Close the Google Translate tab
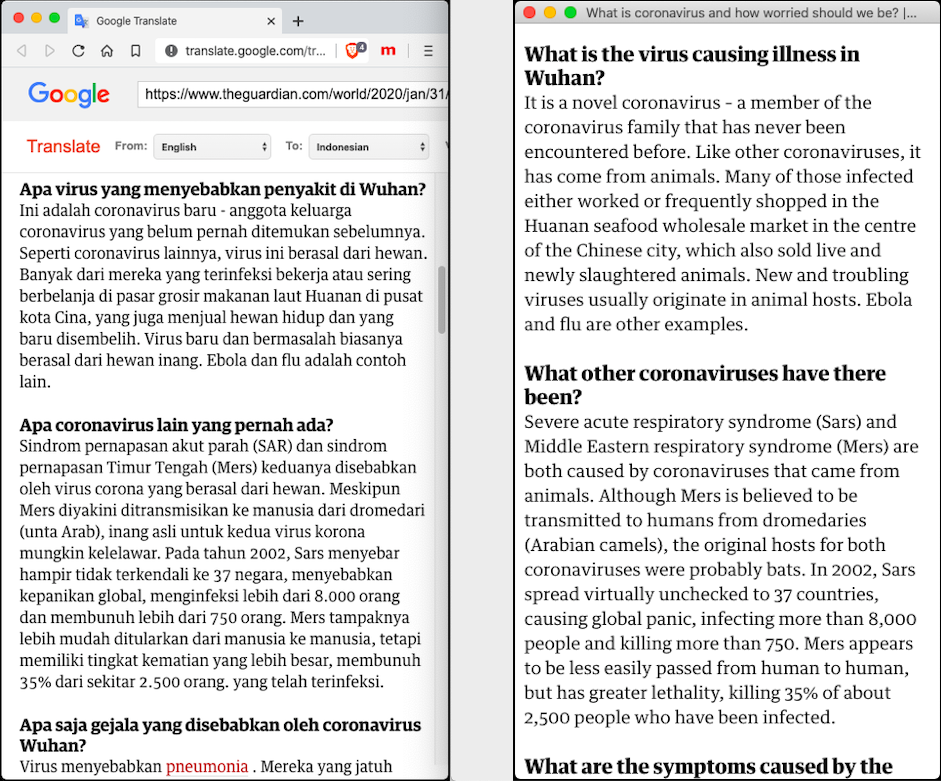 [x=271, y=21]
